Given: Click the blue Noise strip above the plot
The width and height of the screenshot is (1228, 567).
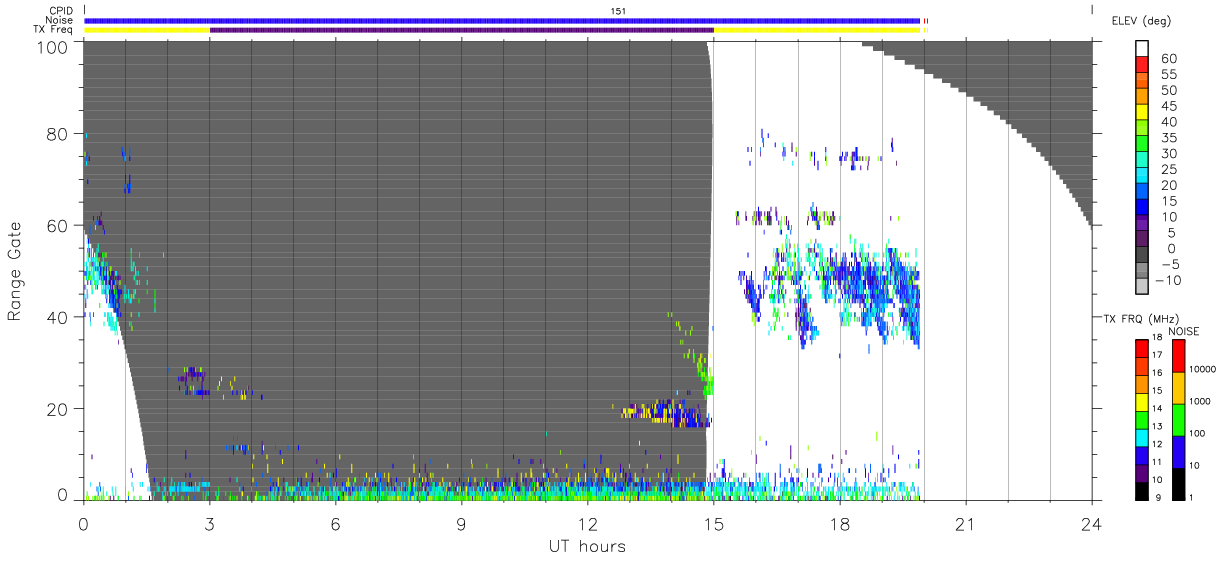Looking at the screenshot, I should pos(502,20).
